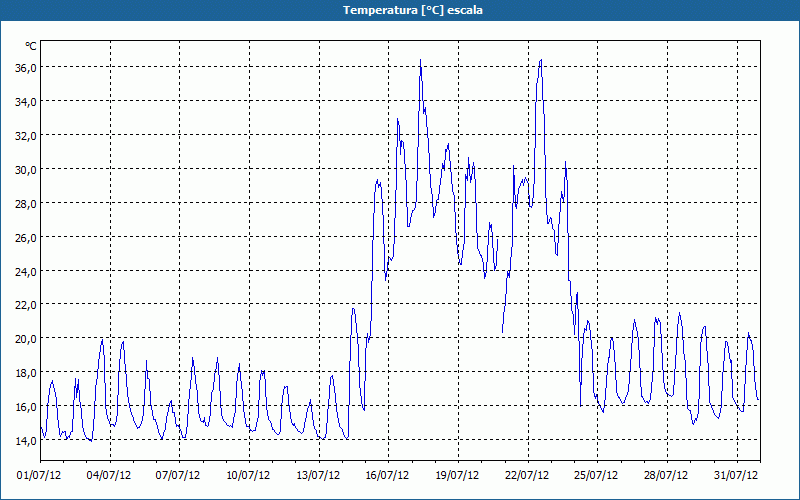Click the 18,0 y-axis label
Screen dimensions: 800x500
(x=26, y=372)
